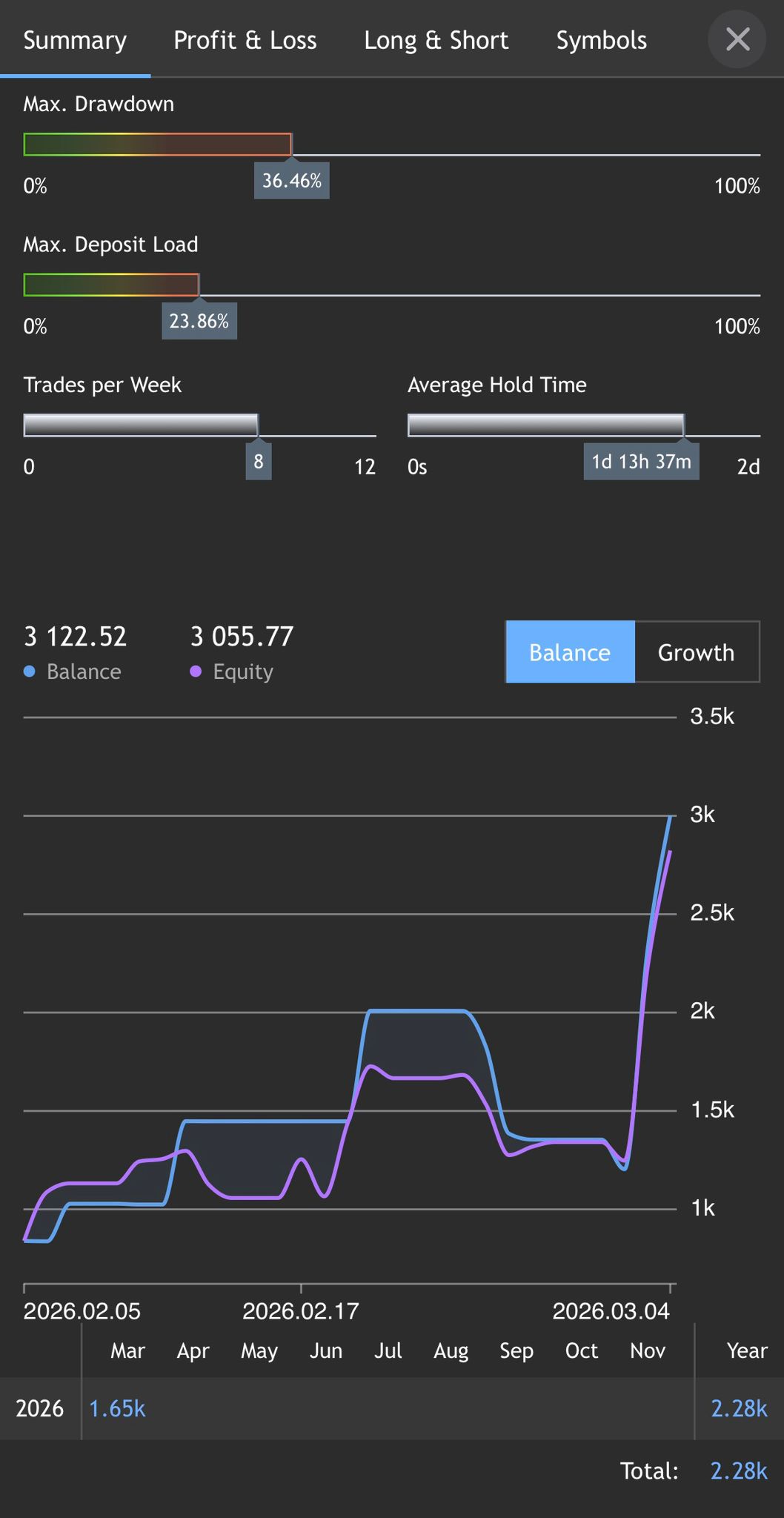
Task: Select the Max. Deposit Load 23.86% marker
Action: tap(199, 321)
